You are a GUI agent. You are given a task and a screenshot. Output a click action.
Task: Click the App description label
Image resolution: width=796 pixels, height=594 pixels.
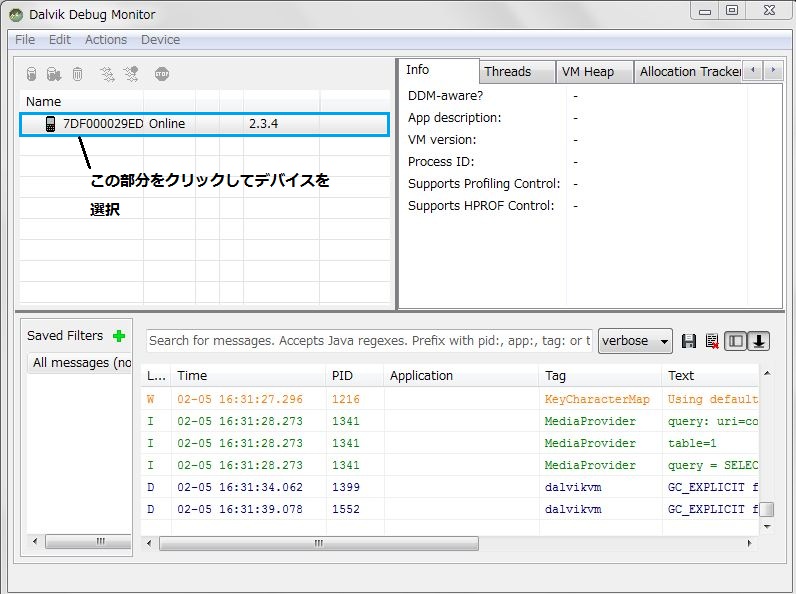point(454,118)
